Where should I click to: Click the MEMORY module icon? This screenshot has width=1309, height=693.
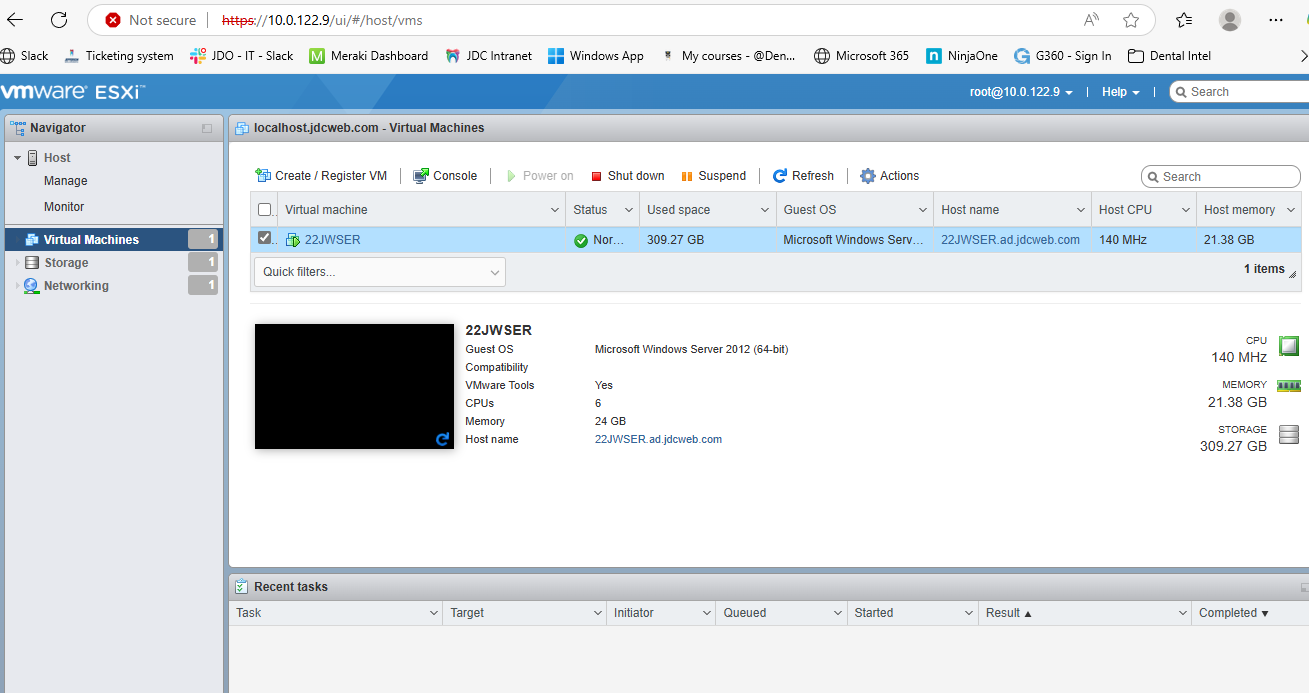(x=1289, y=385)
